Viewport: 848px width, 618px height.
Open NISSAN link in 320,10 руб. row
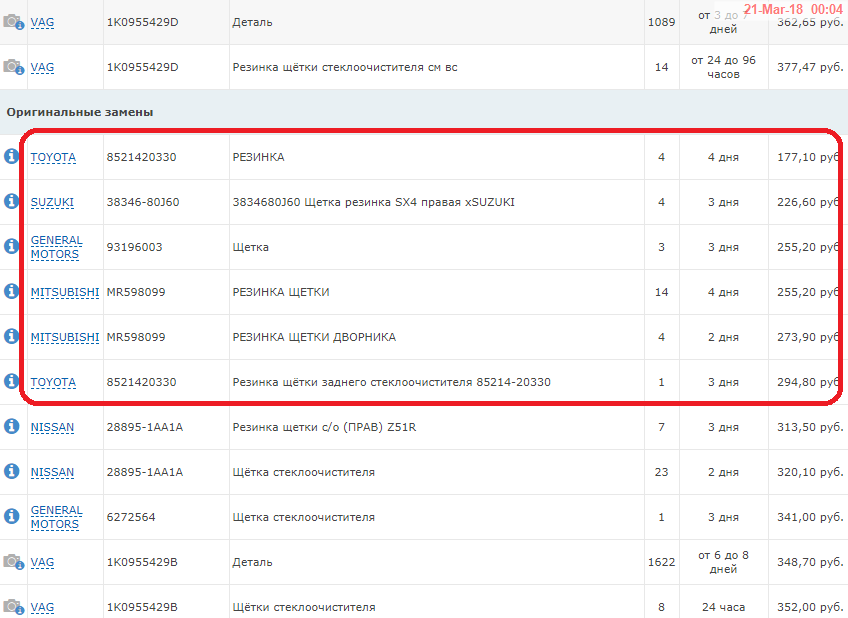[x=52, y=472]
